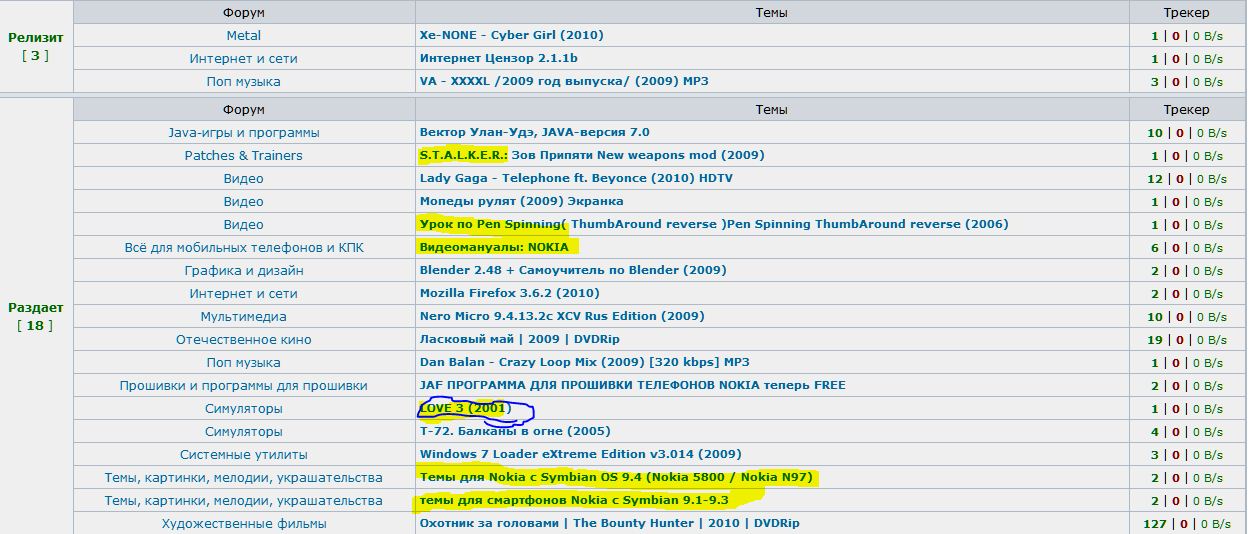Screen dimensions: 1250x534
Task: Select tracker stats 4 | 0 | 0 B/s
Action: (x=1187, y=431)
